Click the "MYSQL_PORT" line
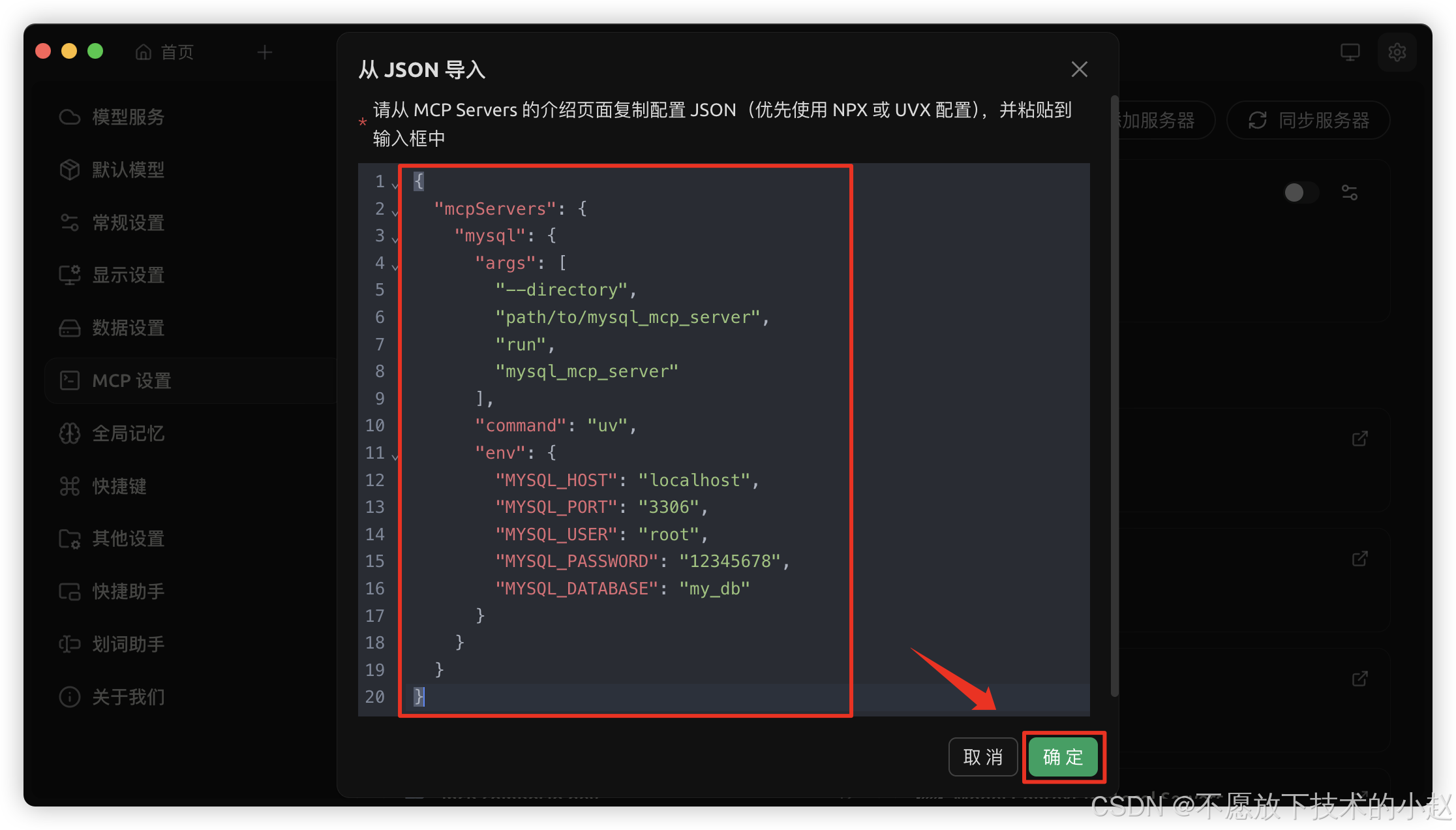 coord(601,507)
